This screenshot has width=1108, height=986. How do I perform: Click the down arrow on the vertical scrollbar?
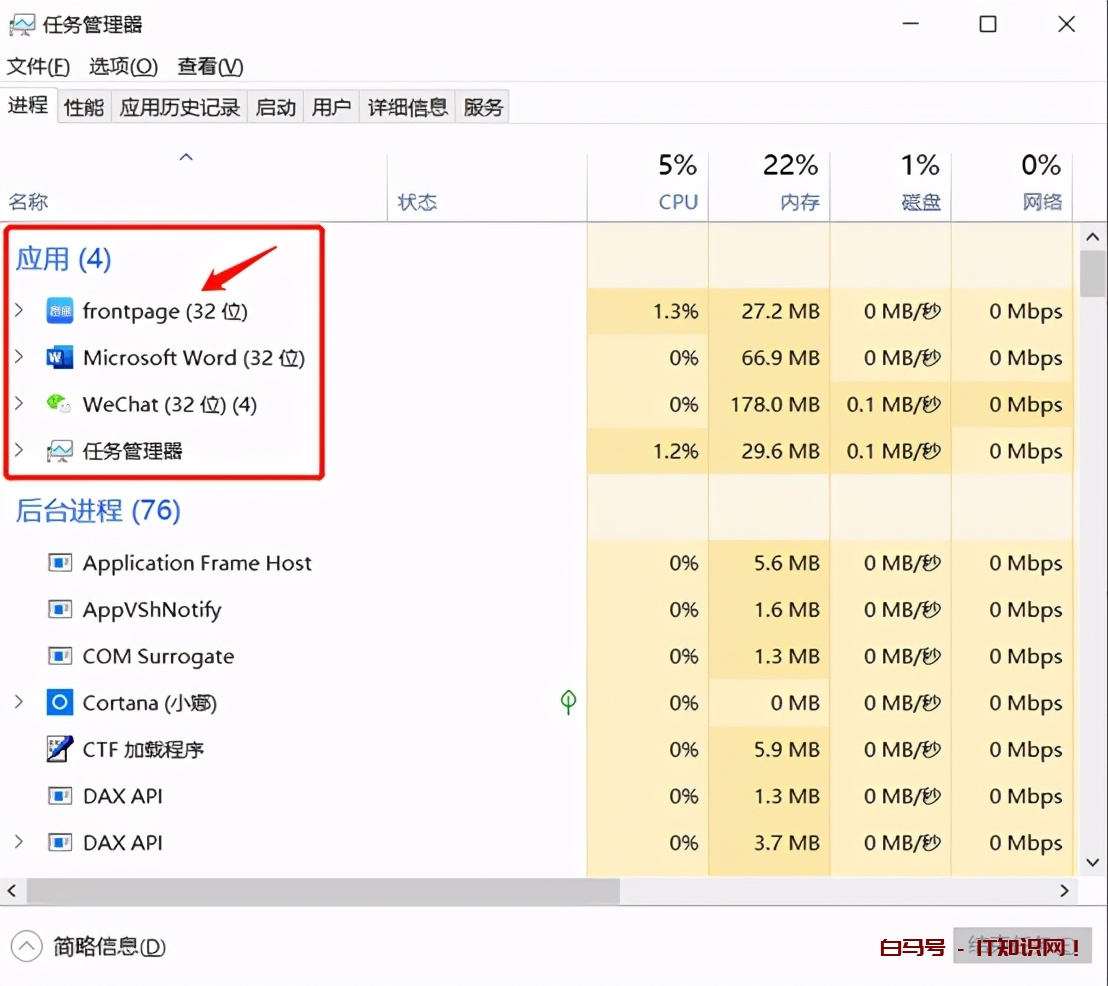click(x=1092, y=862)
